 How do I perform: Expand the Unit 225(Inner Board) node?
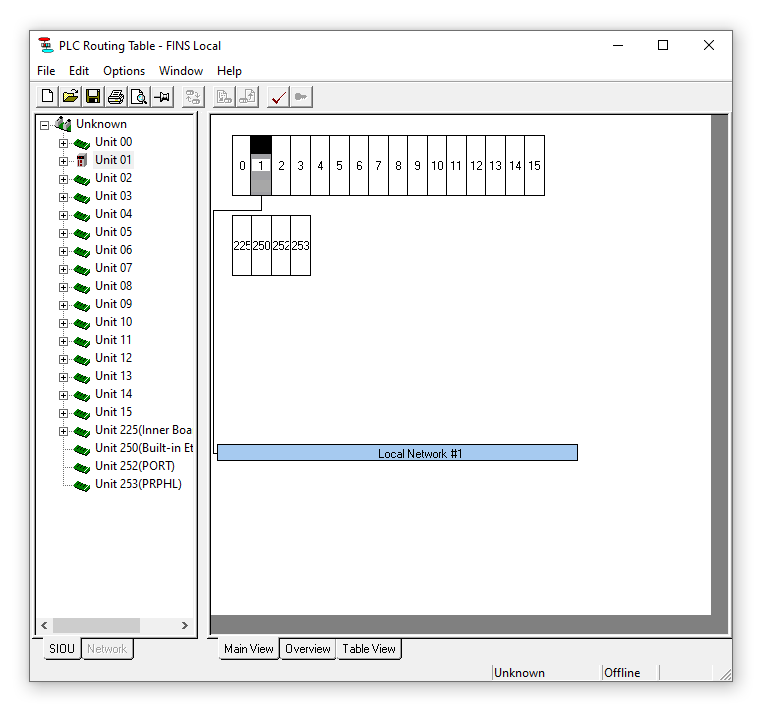point(63,431)
